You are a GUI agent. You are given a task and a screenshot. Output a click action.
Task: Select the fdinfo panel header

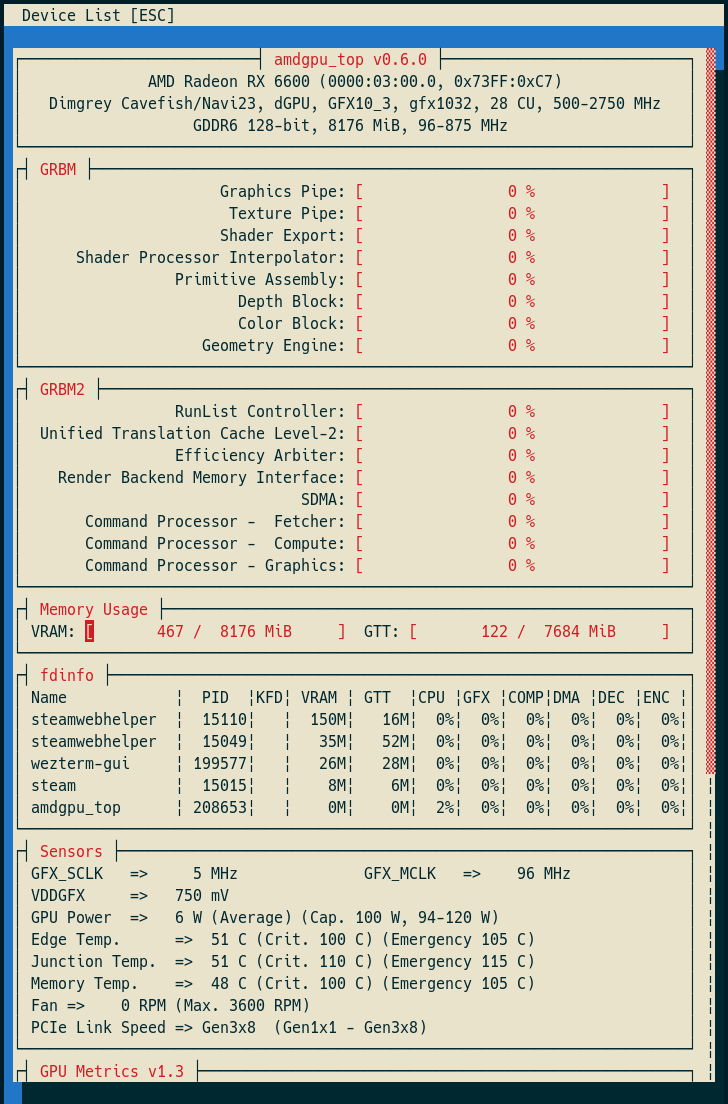(66, 676)
